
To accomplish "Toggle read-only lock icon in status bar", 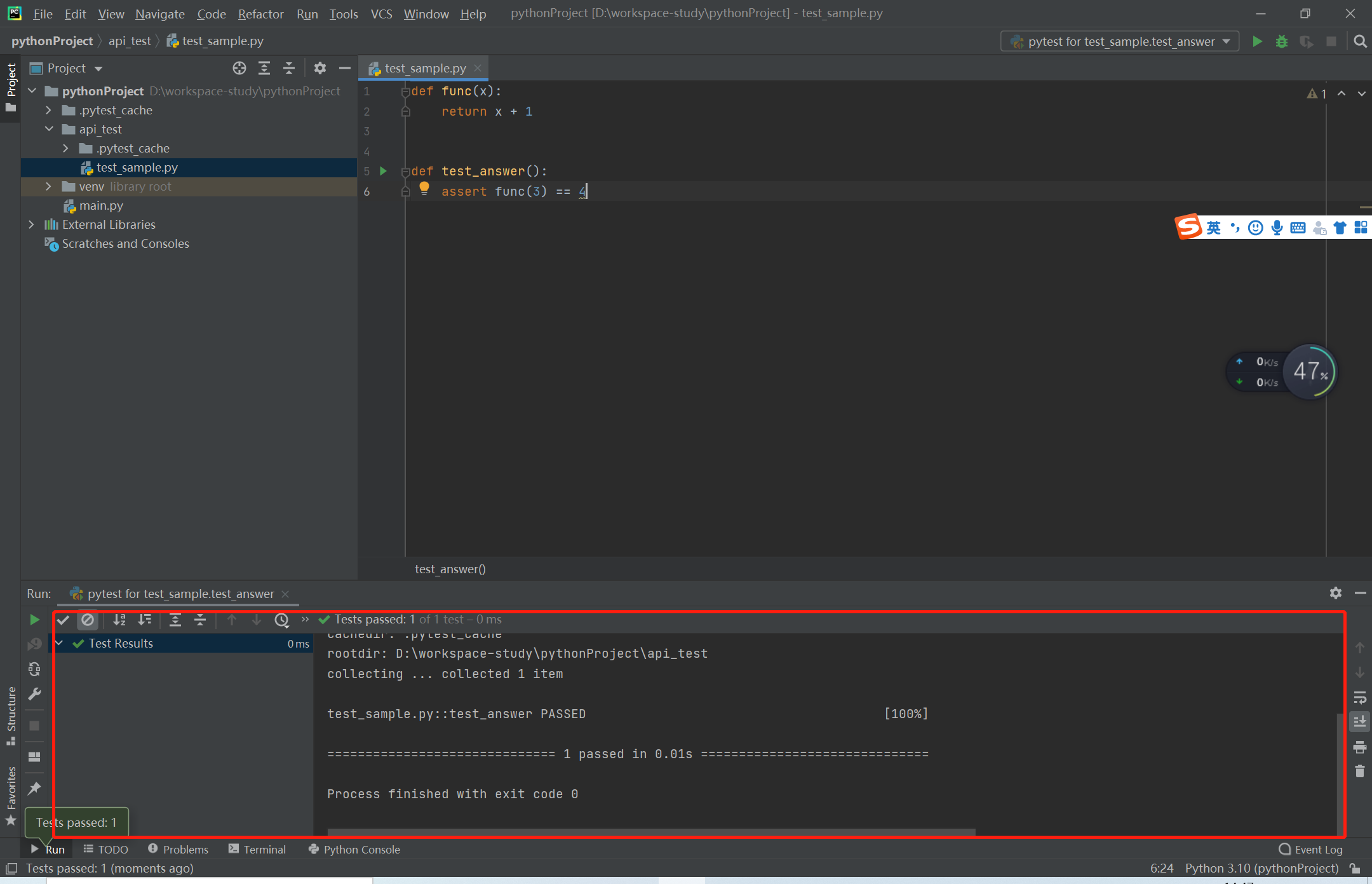I will click(1355, 868).
